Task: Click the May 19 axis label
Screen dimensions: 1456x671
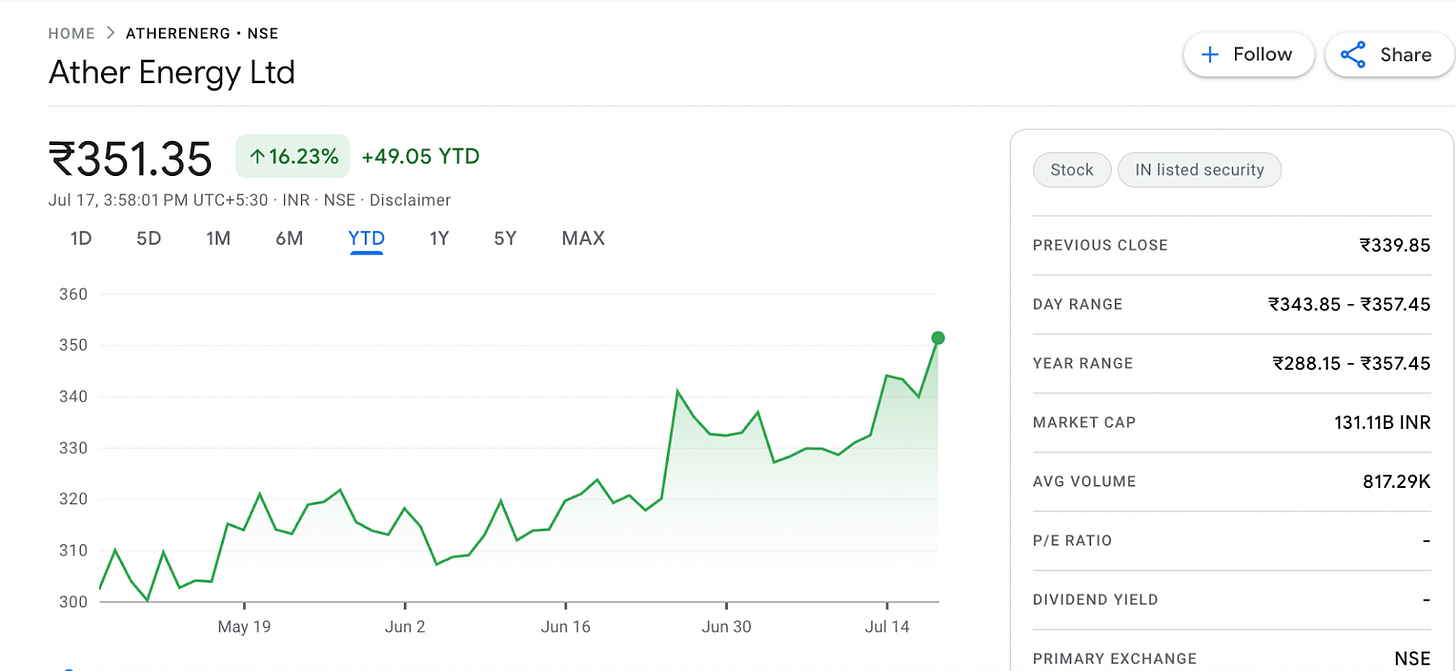Action: [245, 627]
